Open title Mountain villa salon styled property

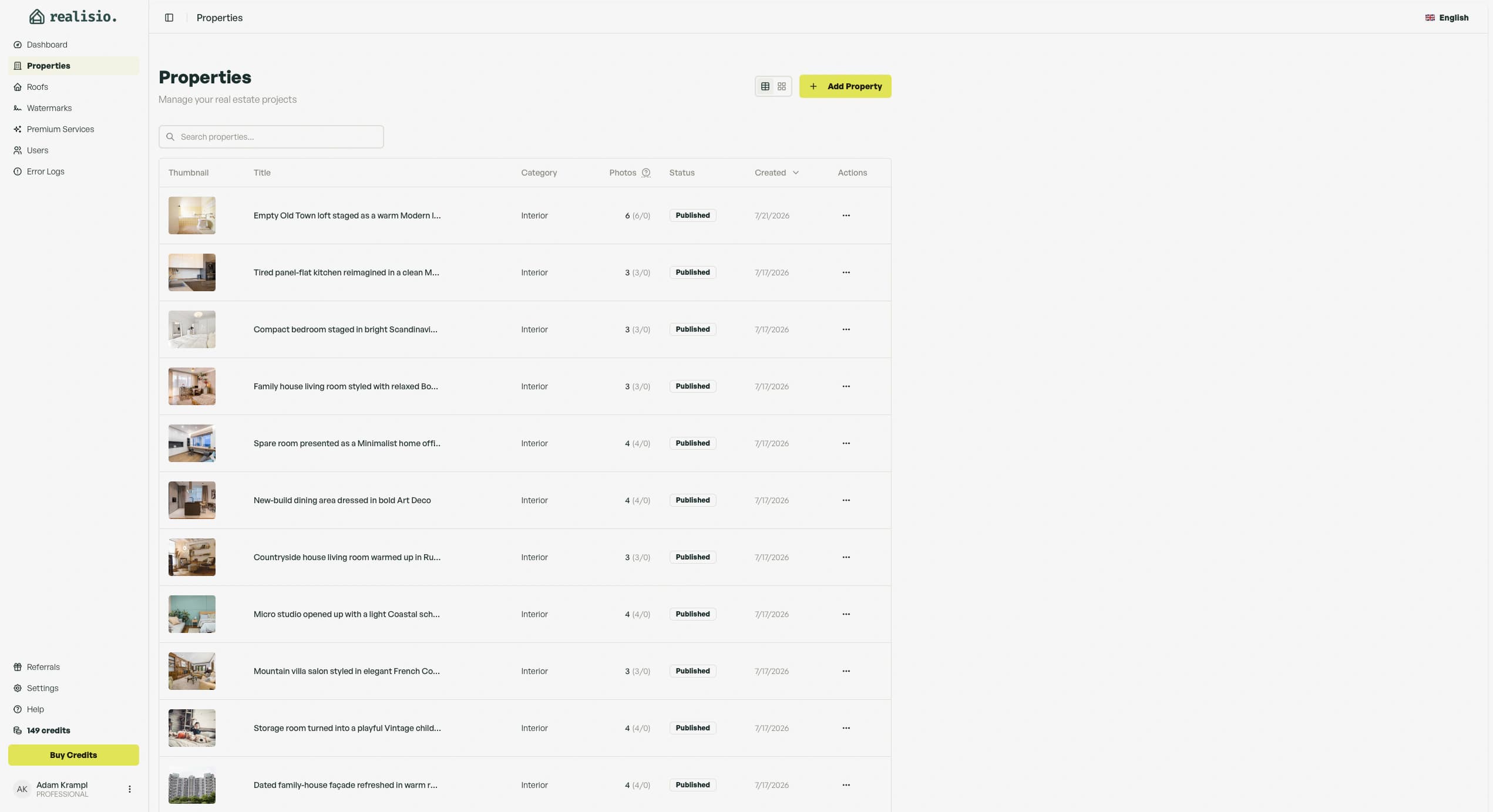click(x=347, y=671)
